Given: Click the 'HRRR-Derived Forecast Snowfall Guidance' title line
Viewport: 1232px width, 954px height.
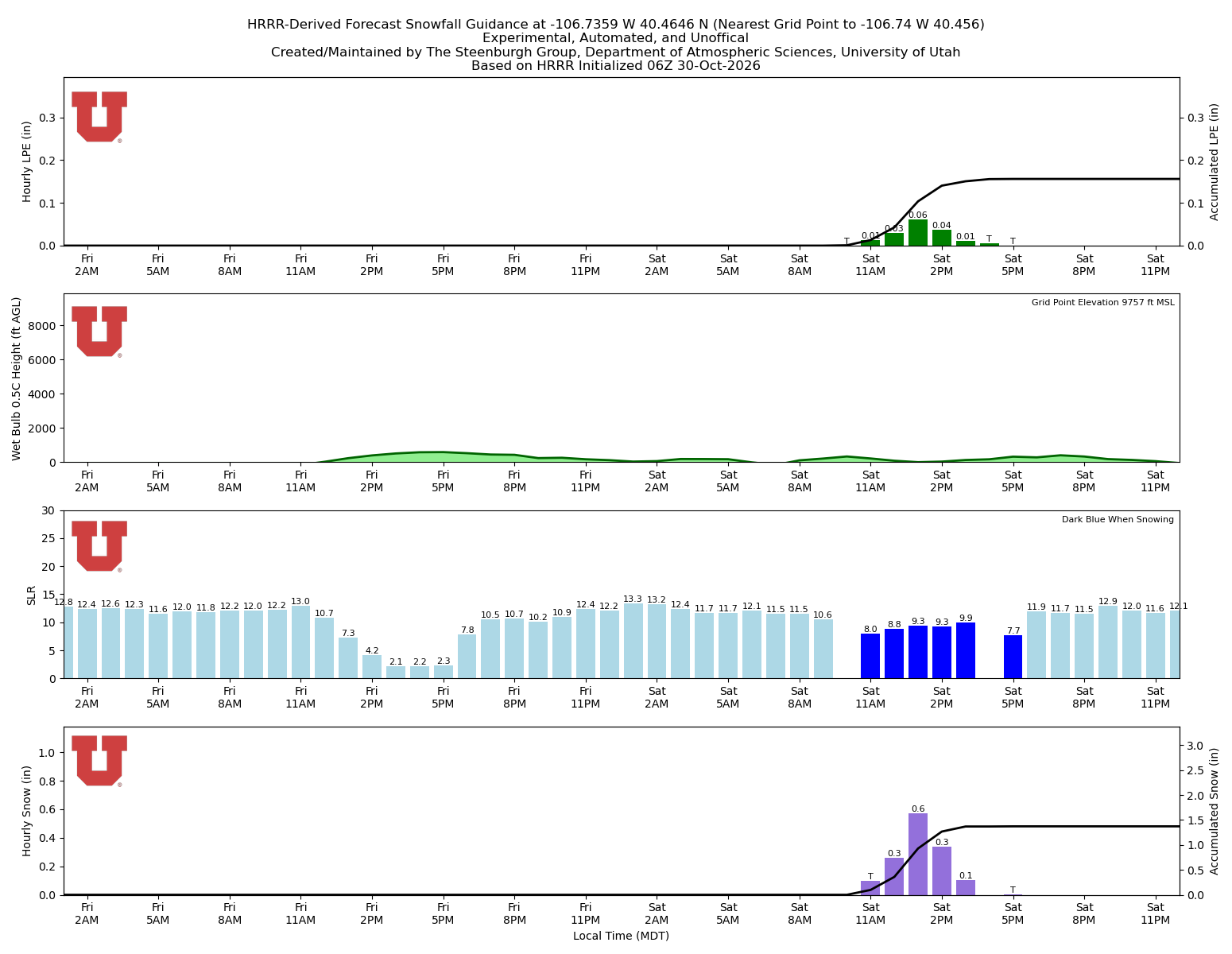Looking at the screenshot, I should (x=616, y=25).
